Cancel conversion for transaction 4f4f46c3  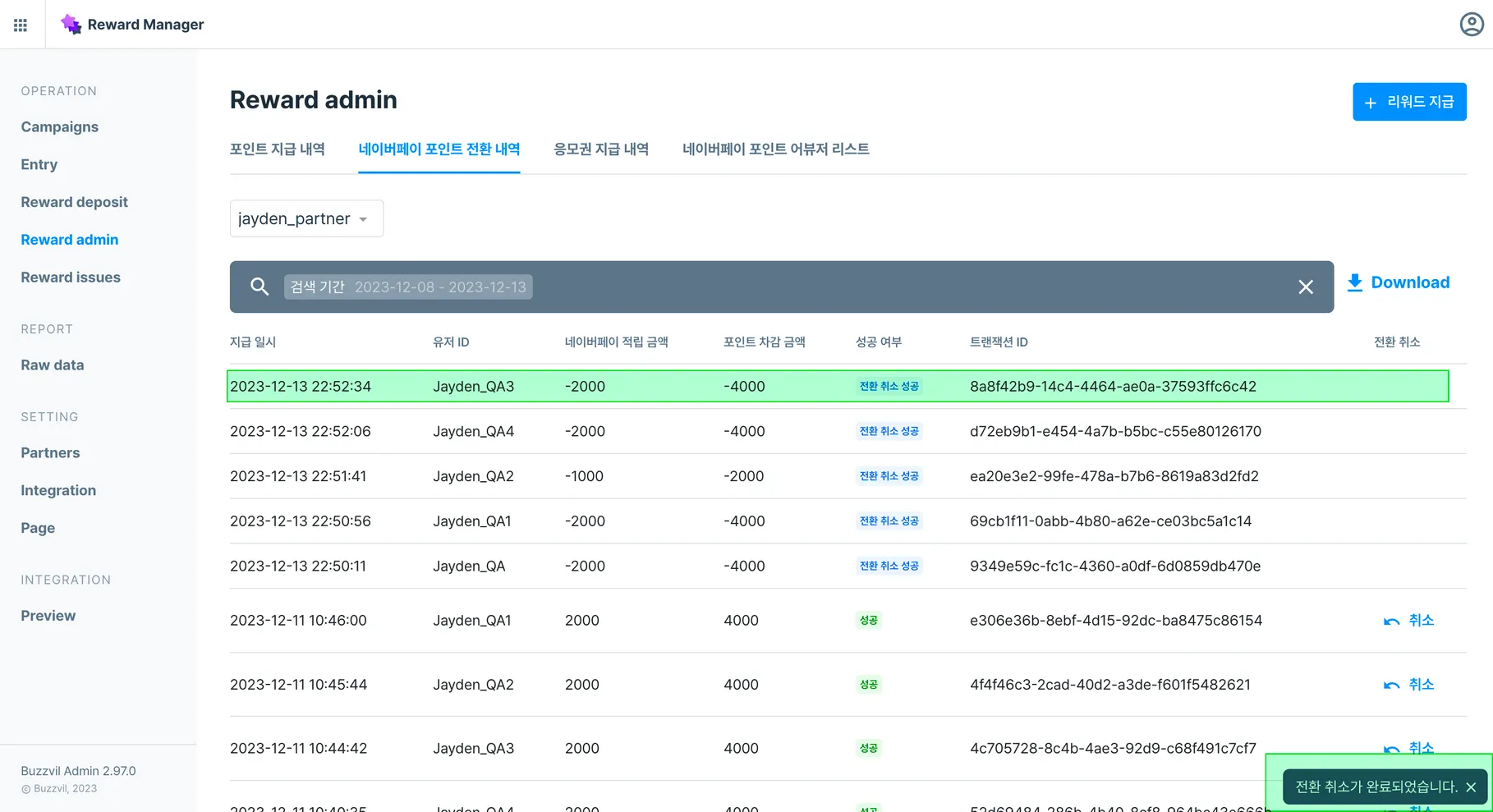(1408, 685)
